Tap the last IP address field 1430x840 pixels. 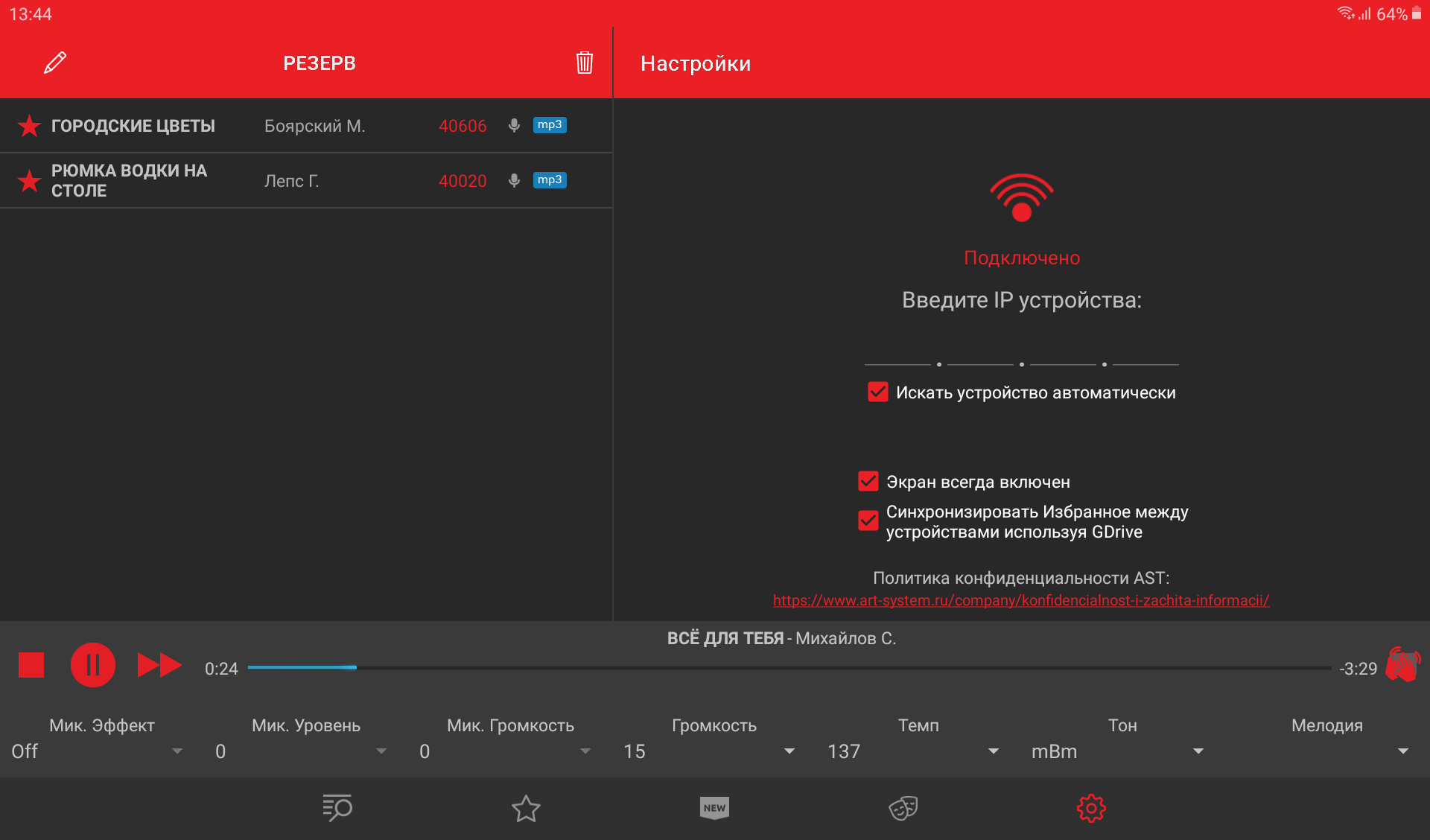click(x=1145, y=351)
